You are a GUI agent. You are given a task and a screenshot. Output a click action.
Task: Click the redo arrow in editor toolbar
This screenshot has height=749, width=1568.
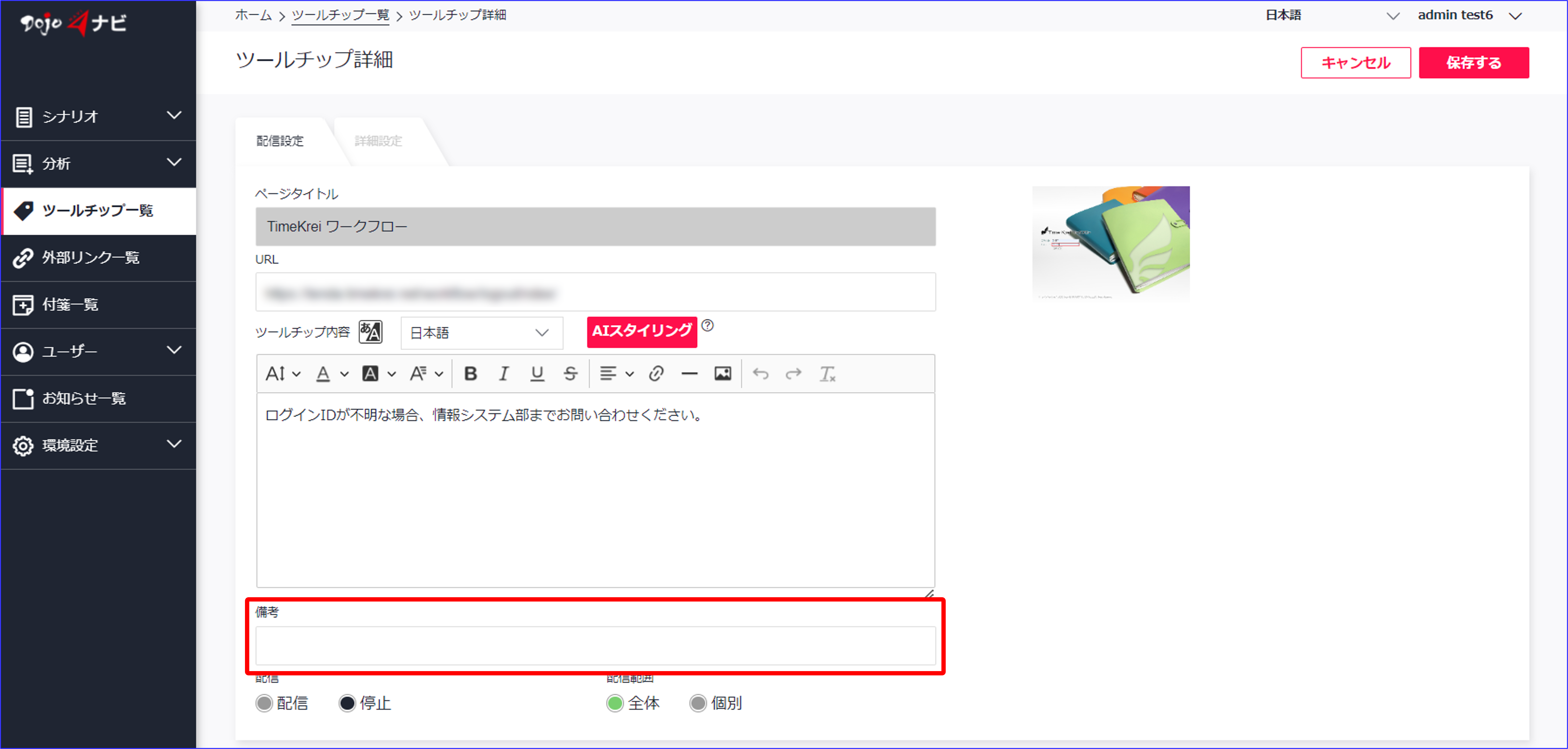pos(794,374)
